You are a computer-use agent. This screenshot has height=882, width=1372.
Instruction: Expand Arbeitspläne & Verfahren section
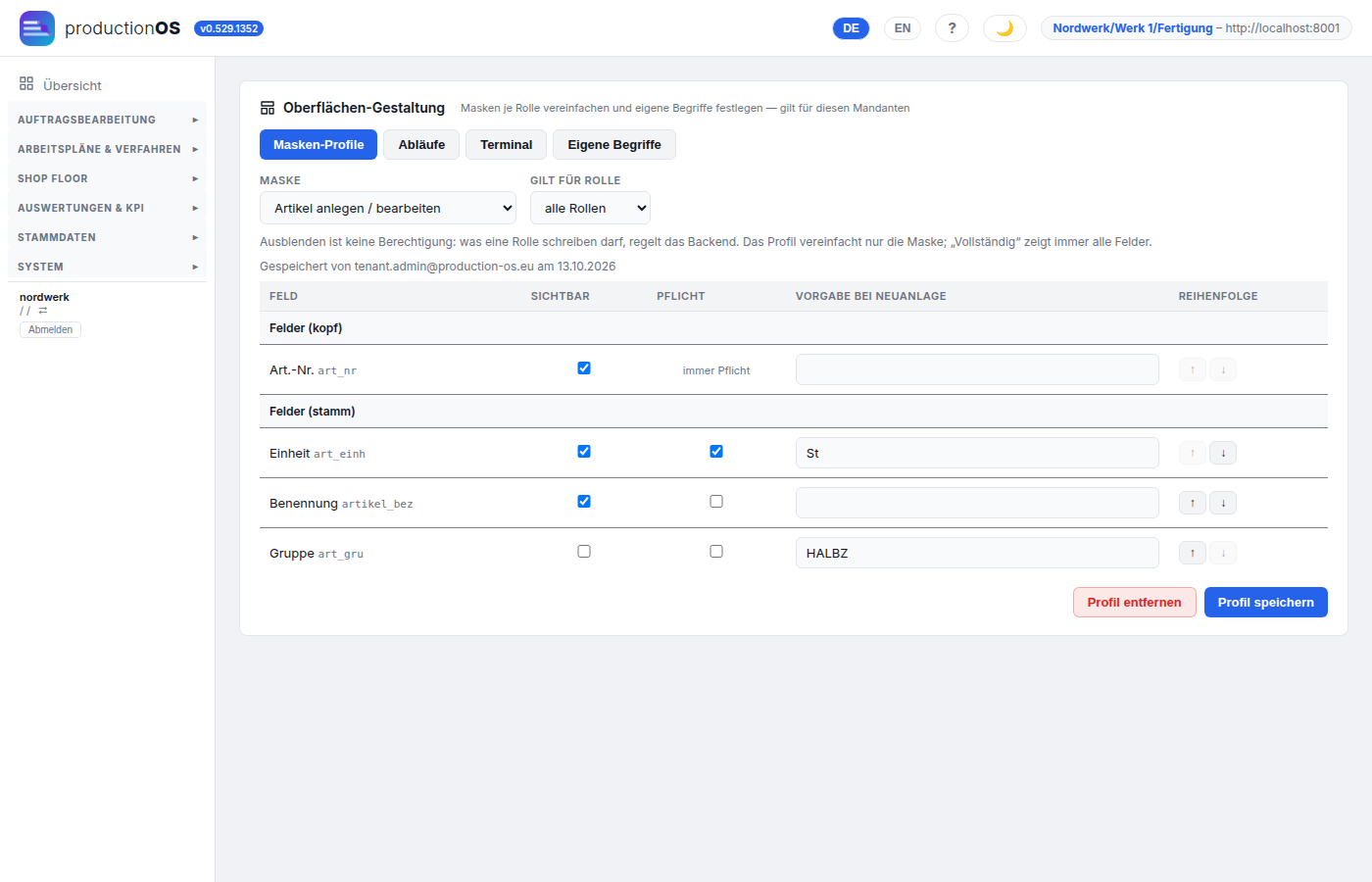pyautogui.click(x=107, y=149)
